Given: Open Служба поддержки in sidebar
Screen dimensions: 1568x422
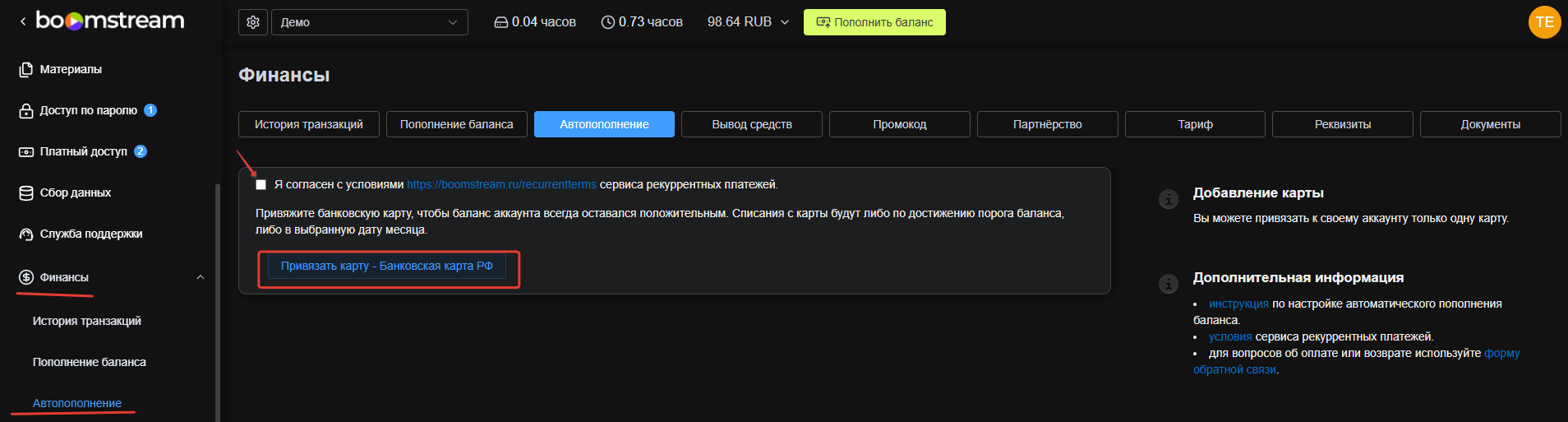Looking at the screenshot, I should click(91, 234).
